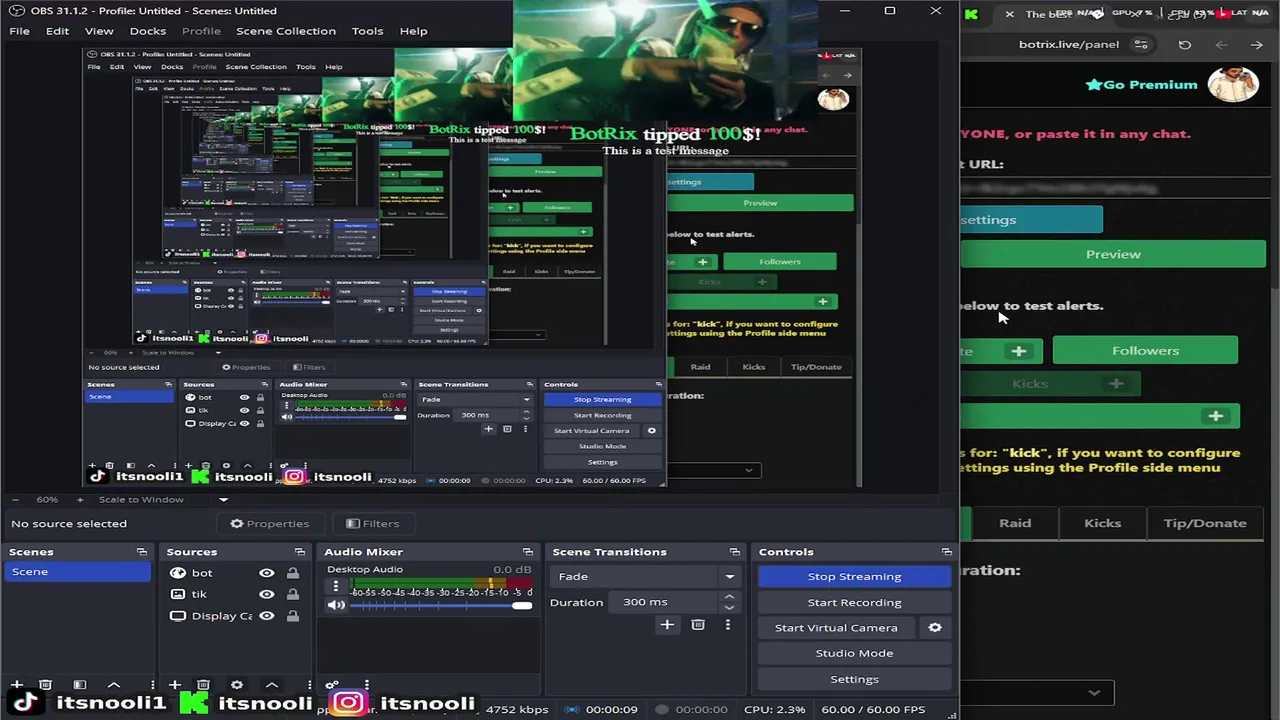Image resolution: width=1280 pixels, height=720 pixels.
Task: Decrease transition duration with down arrow
Action: pyautogui.click(x=729, y=608)
